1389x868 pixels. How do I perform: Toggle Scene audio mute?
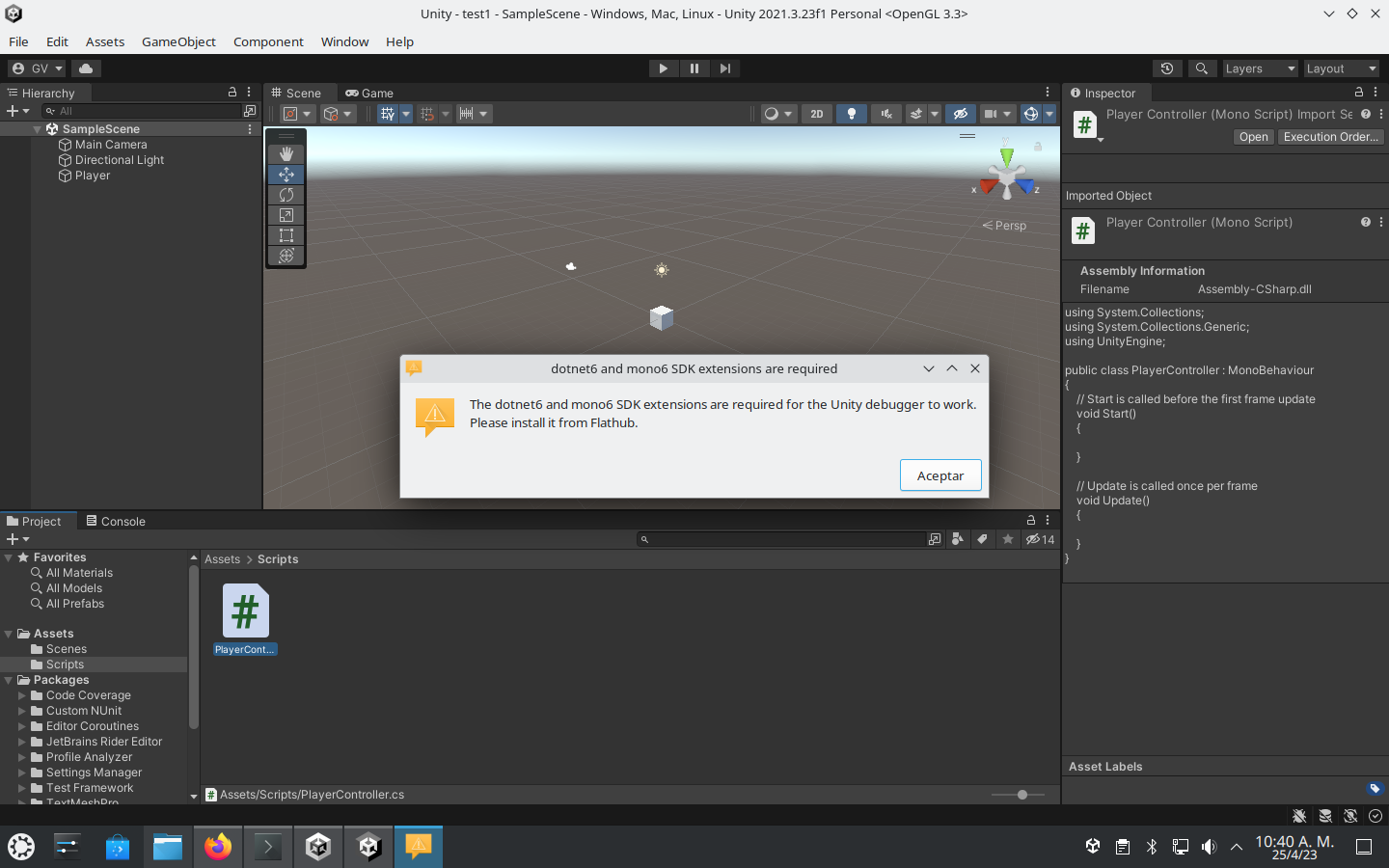point(885,114)
